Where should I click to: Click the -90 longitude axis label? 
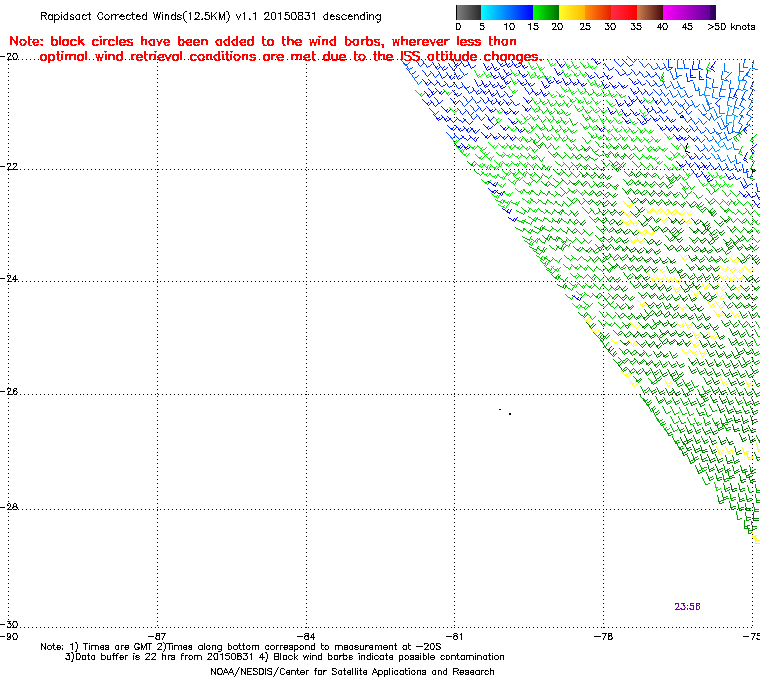9,636
